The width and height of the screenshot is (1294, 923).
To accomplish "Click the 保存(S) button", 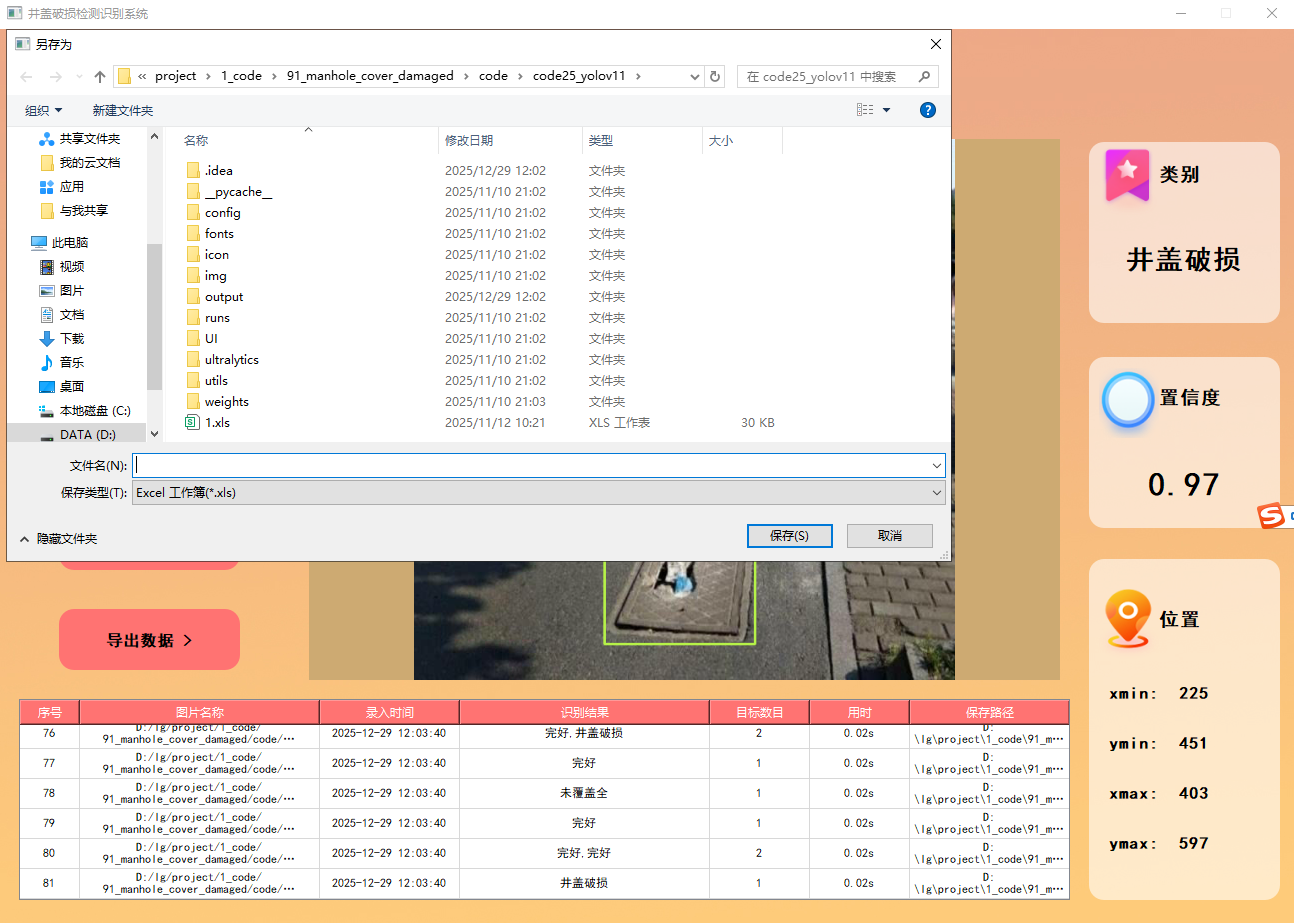I will [789, 535].
